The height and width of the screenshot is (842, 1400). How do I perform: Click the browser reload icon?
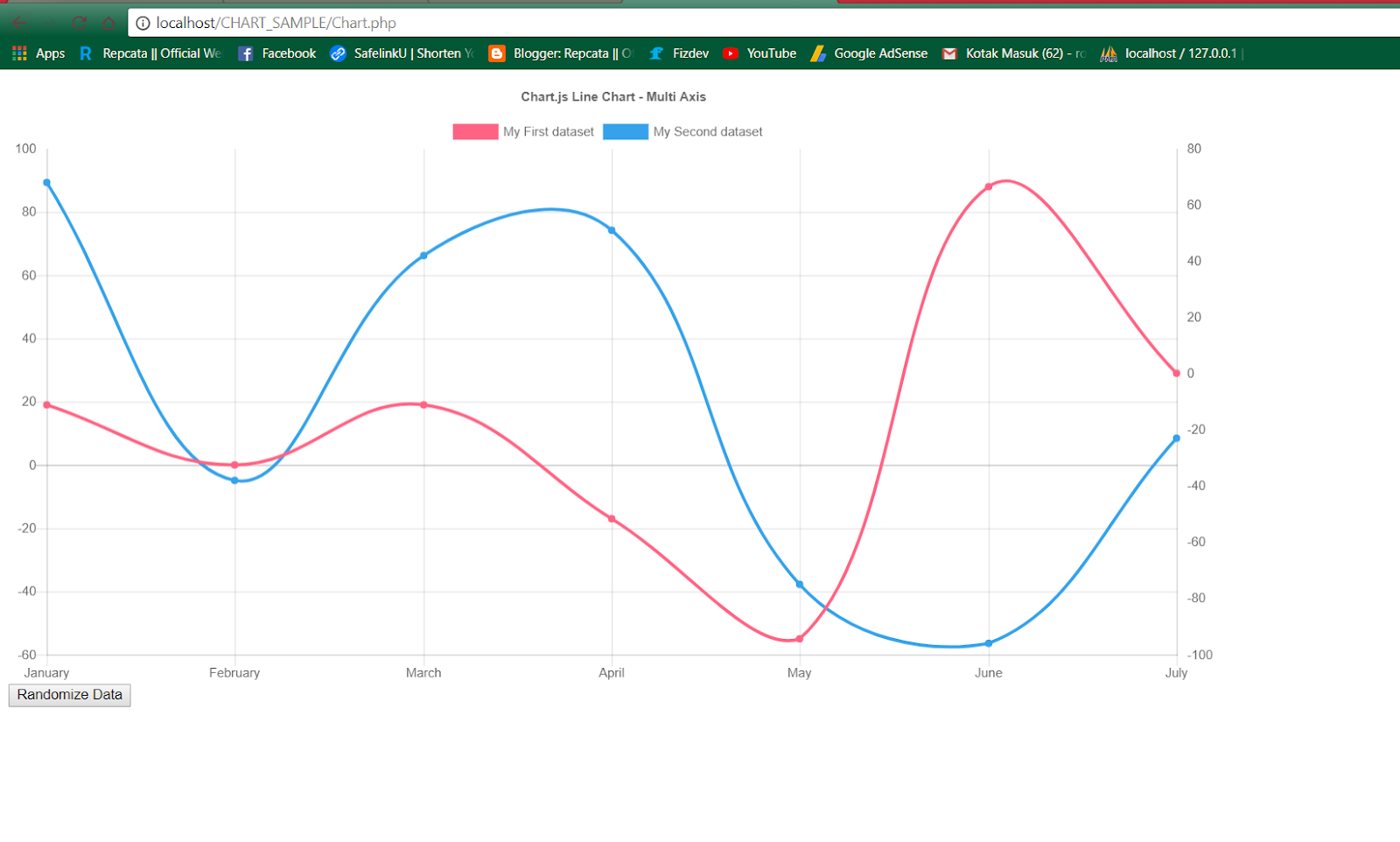(x=79, y=24)
